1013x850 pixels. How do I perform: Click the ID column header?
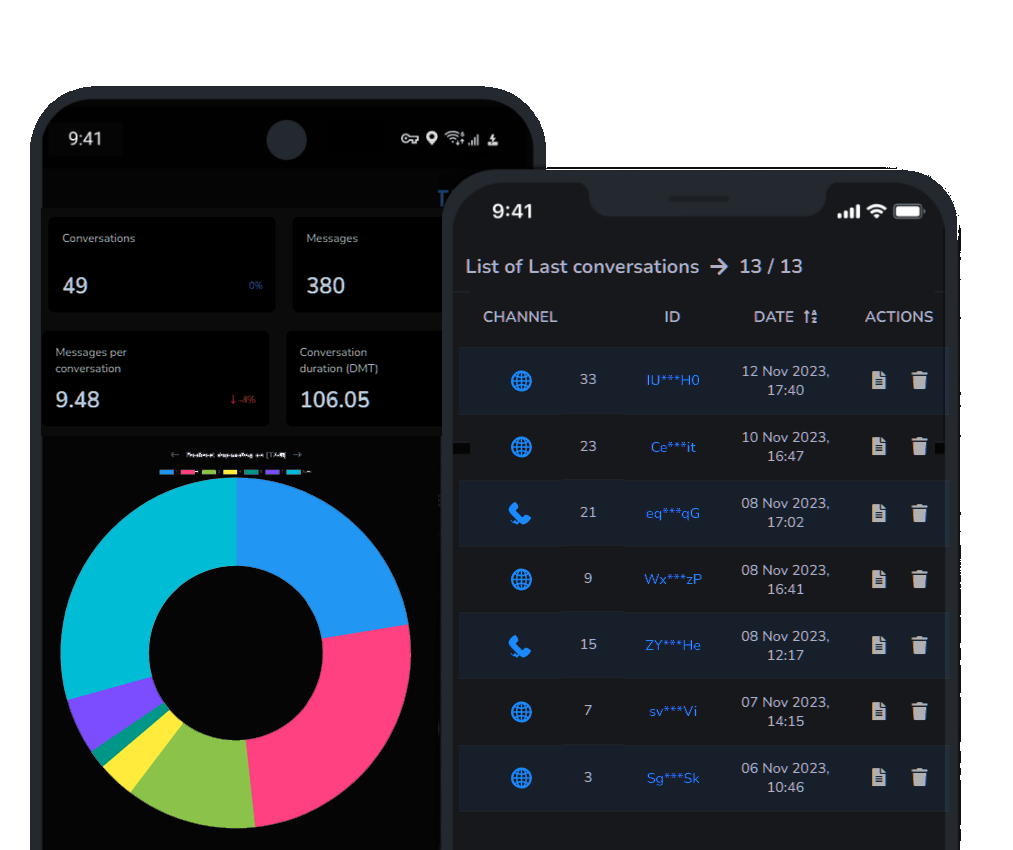672,316
